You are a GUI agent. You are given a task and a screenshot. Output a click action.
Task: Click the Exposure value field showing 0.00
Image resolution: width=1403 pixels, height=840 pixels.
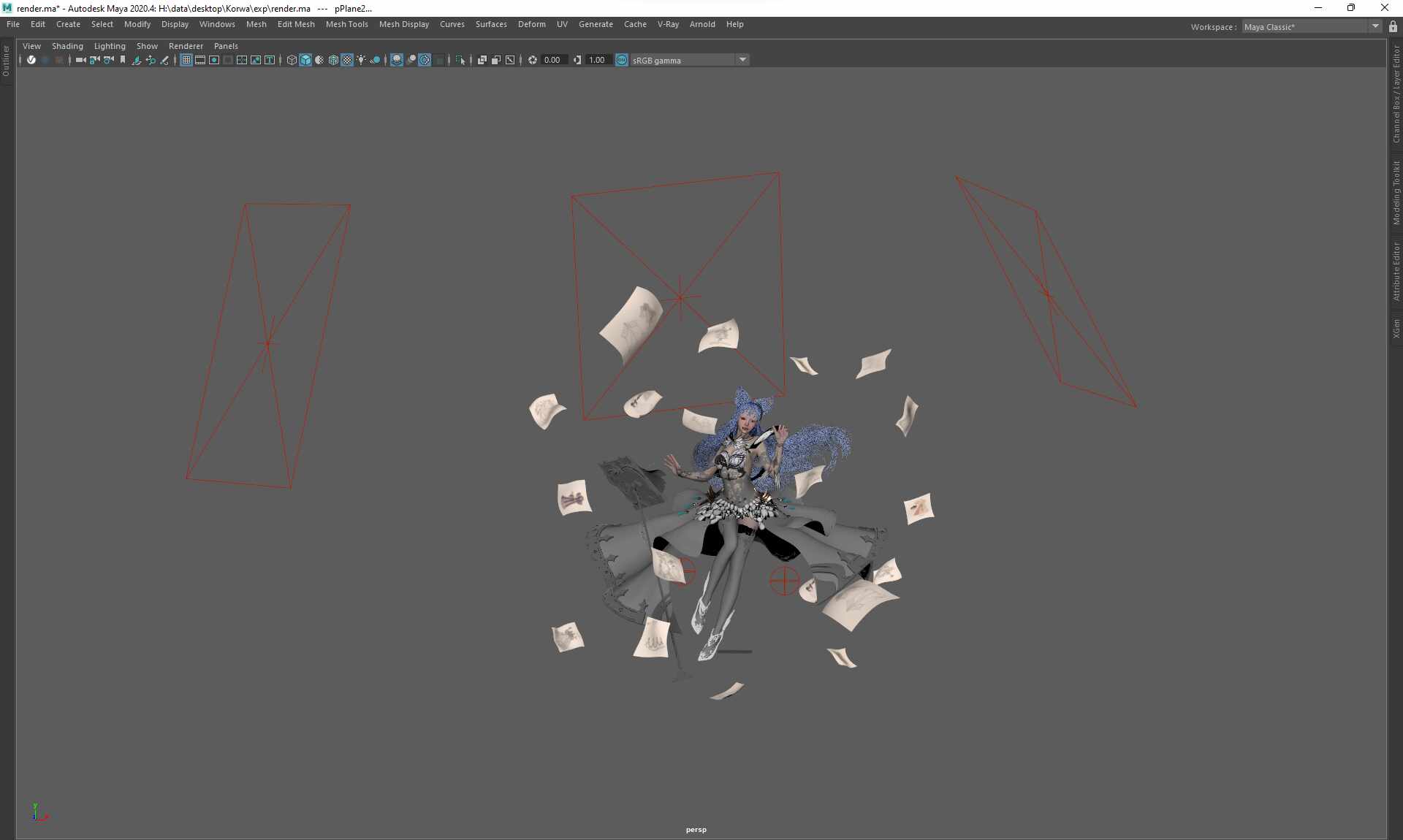point(554,60)
